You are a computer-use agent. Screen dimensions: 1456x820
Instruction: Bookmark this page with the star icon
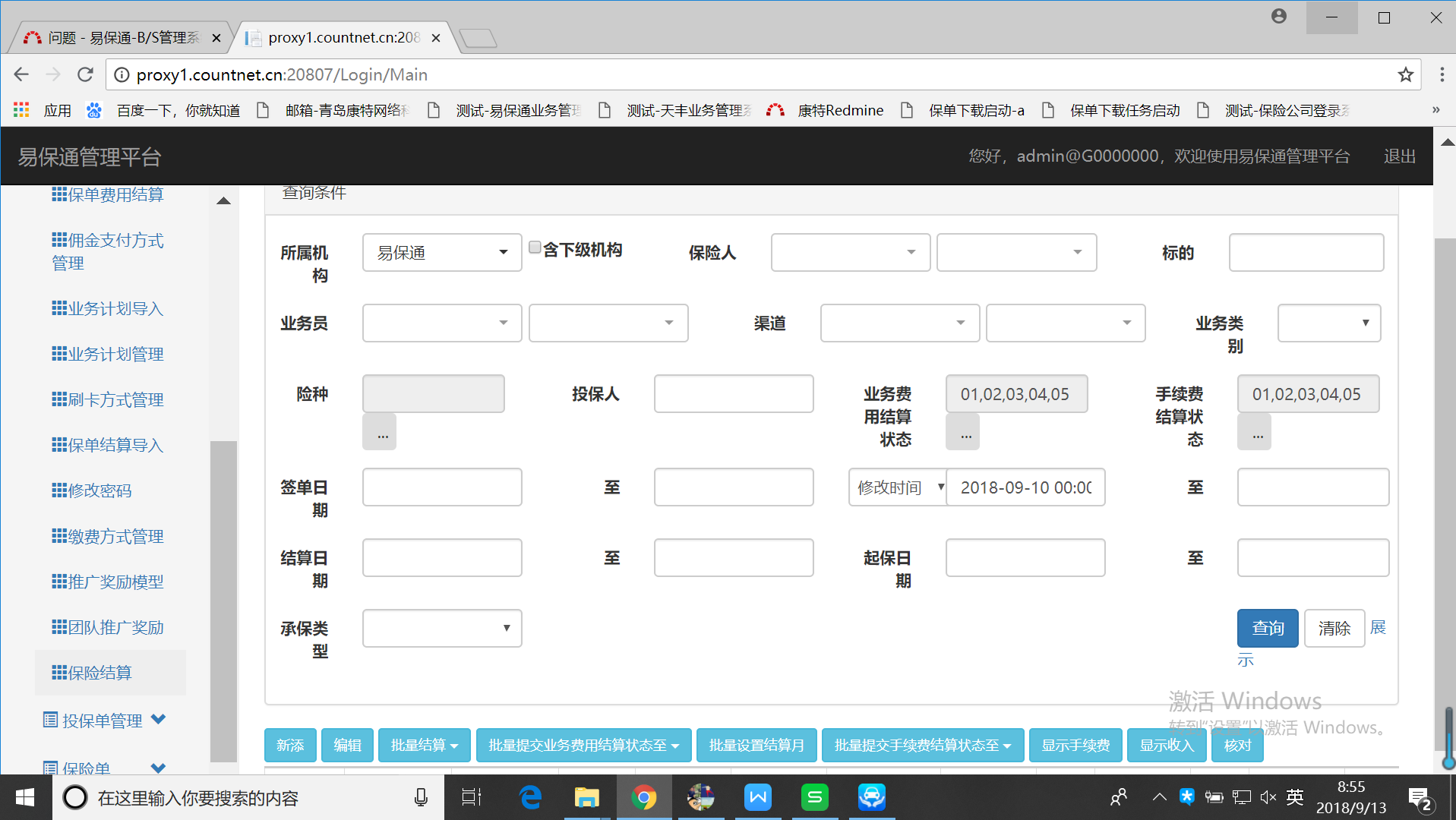point(1405,74)
